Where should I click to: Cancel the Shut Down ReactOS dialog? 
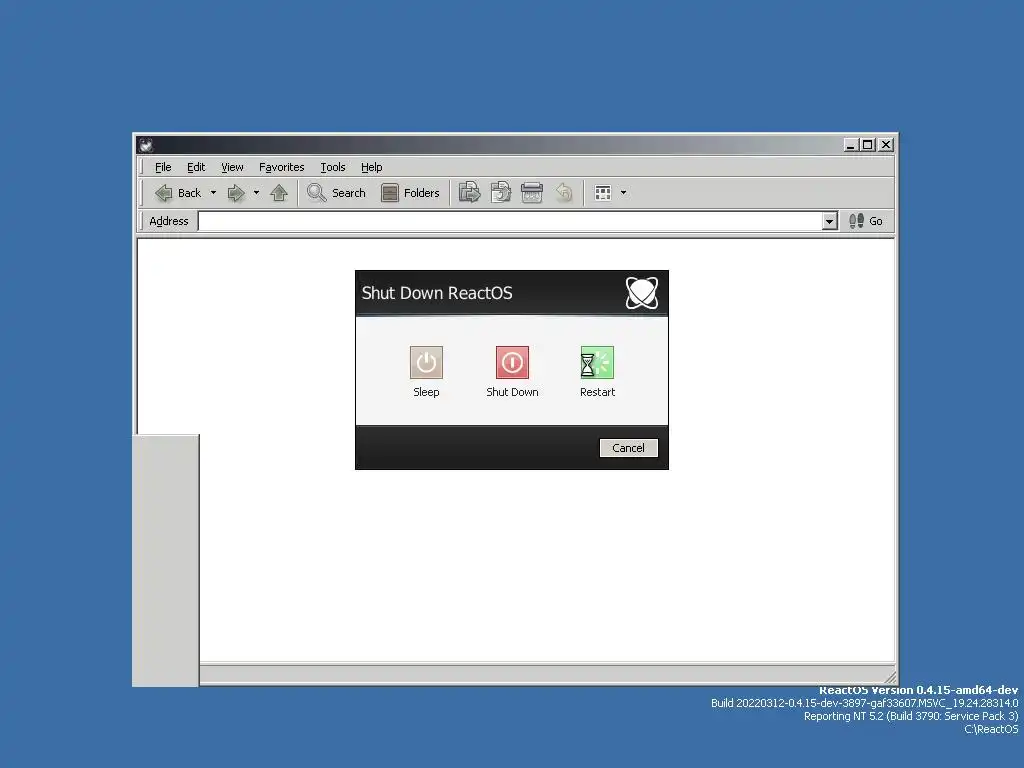pyautogui.click(x=628, y=448)
